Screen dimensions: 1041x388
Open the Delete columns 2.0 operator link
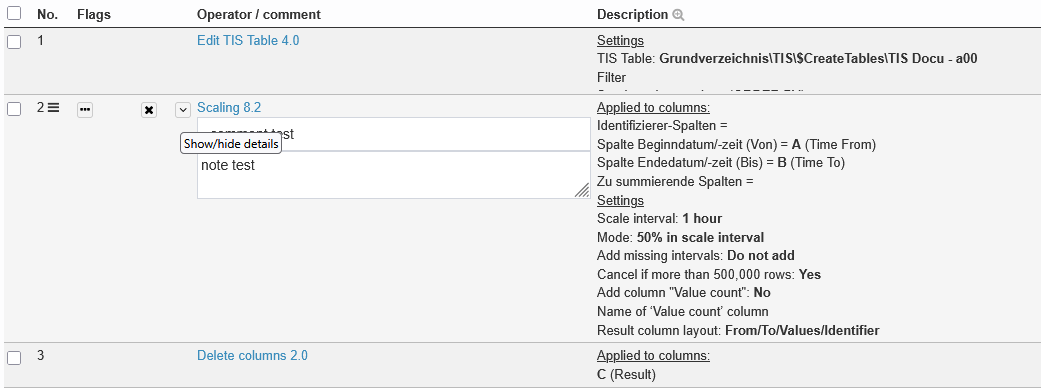(x=252, y=355)
